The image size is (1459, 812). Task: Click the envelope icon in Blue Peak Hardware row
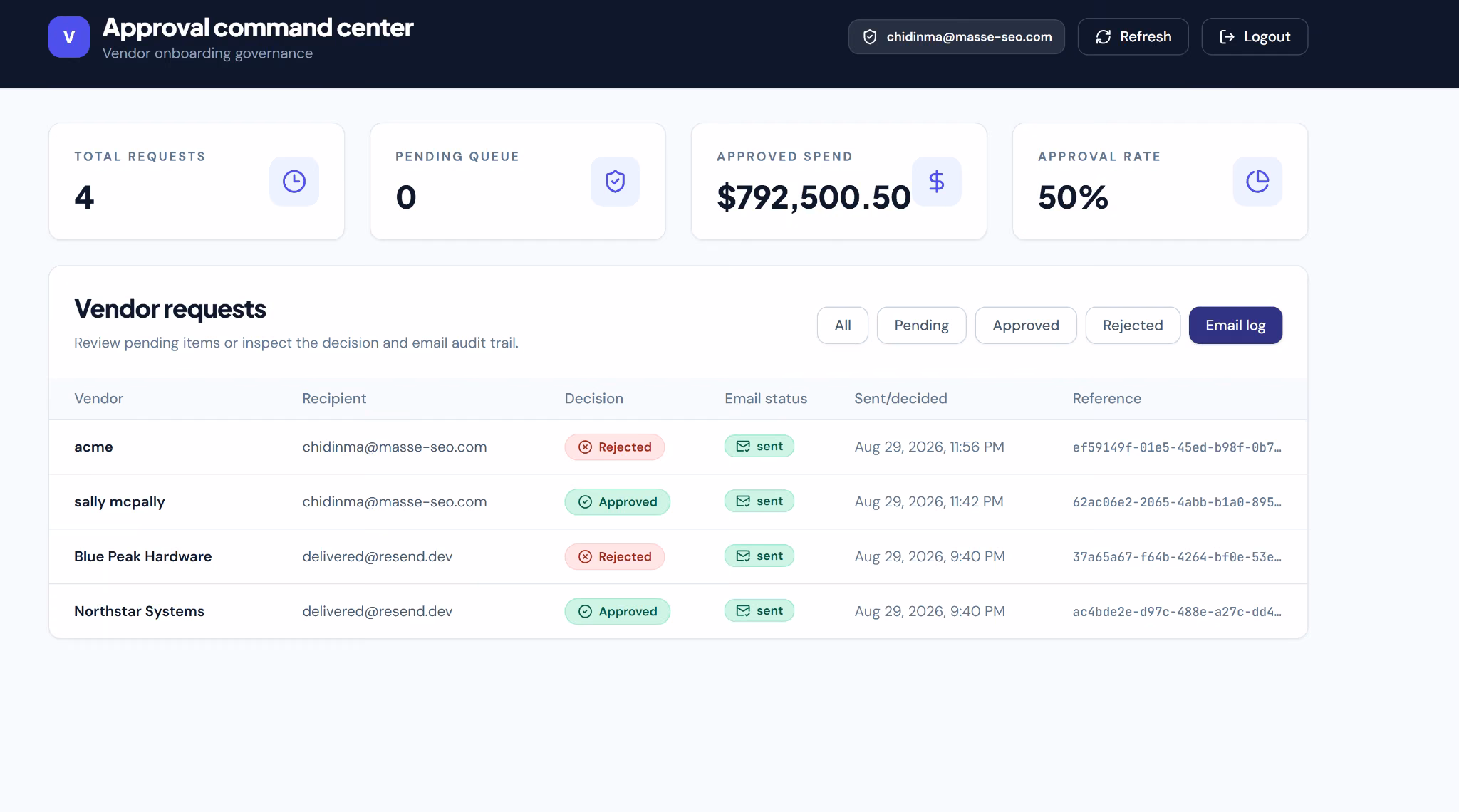coord(743,556)
